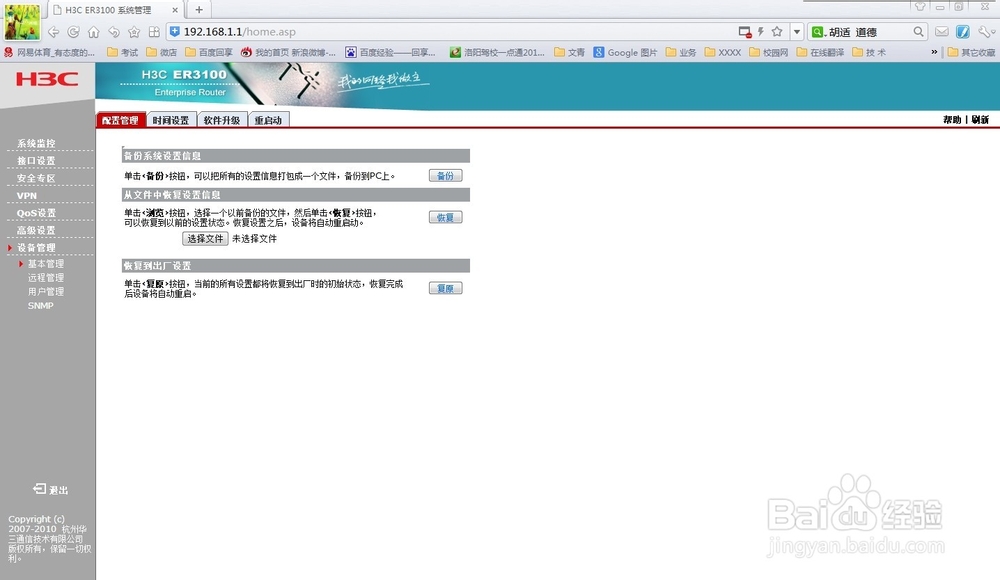Switch to the 软件升级 tab

222,120
